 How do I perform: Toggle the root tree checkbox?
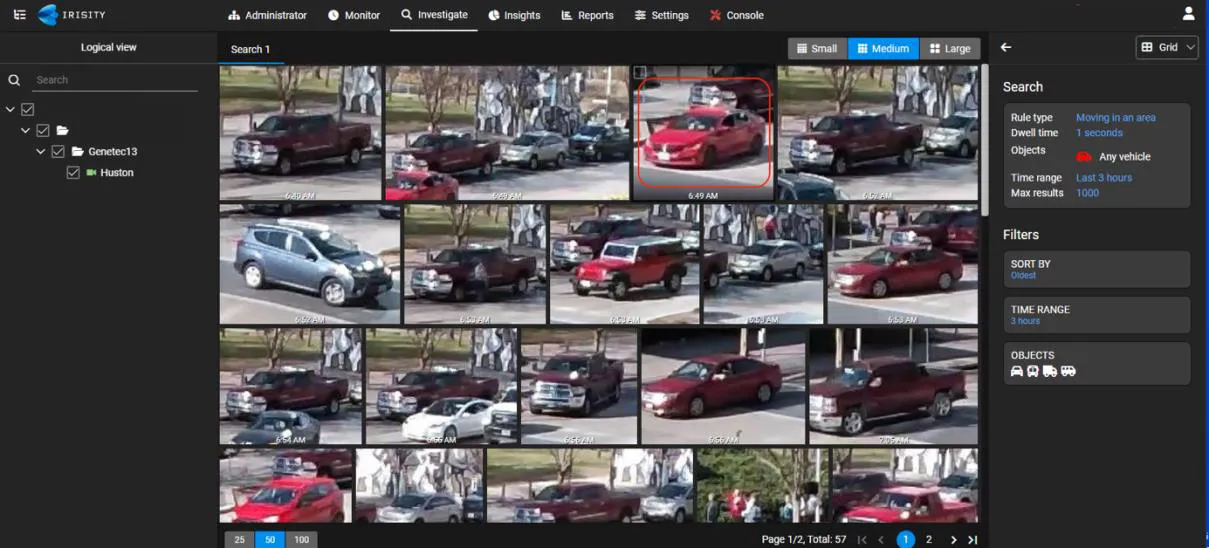28,109
